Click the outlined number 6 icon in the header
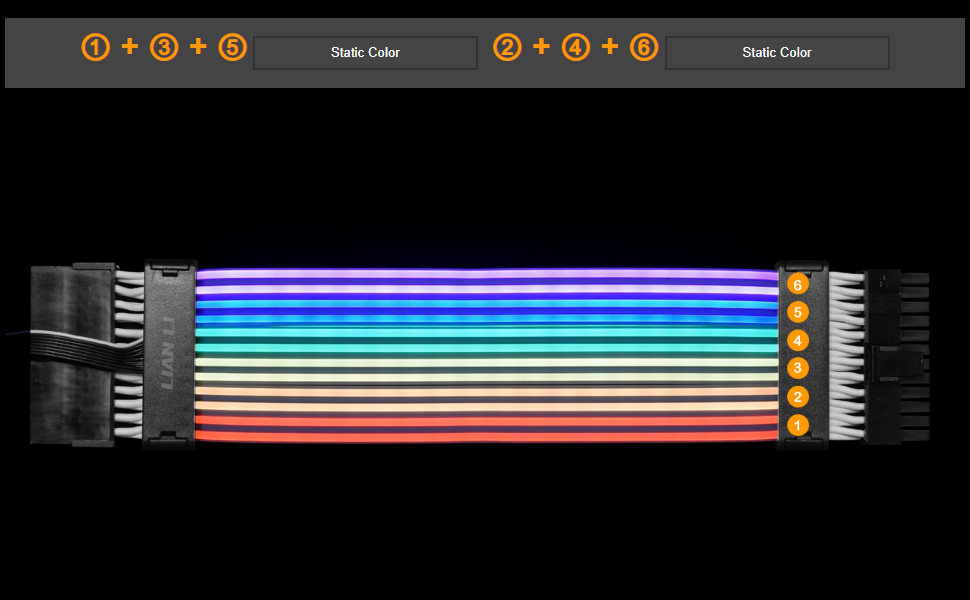 coord(644,48)
